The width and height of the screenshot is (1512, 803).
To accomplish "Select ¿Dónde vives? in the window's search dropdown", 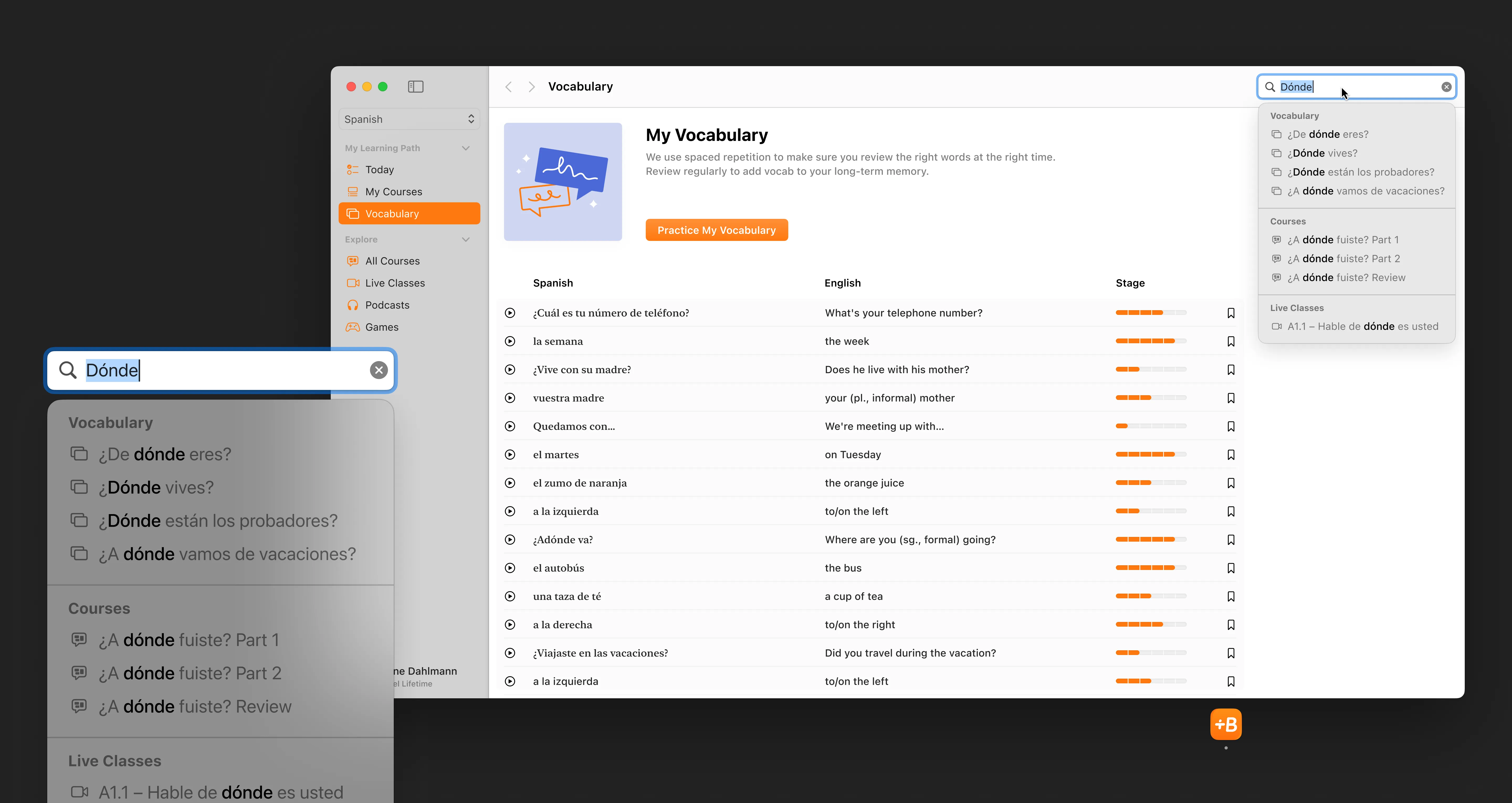I will coord(1356,153).
